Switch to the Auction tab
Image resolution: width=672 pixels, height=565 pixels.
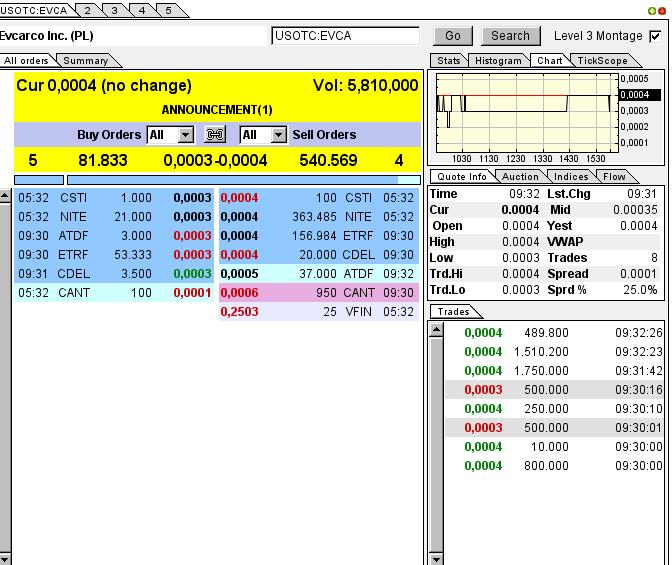point(520,177)
